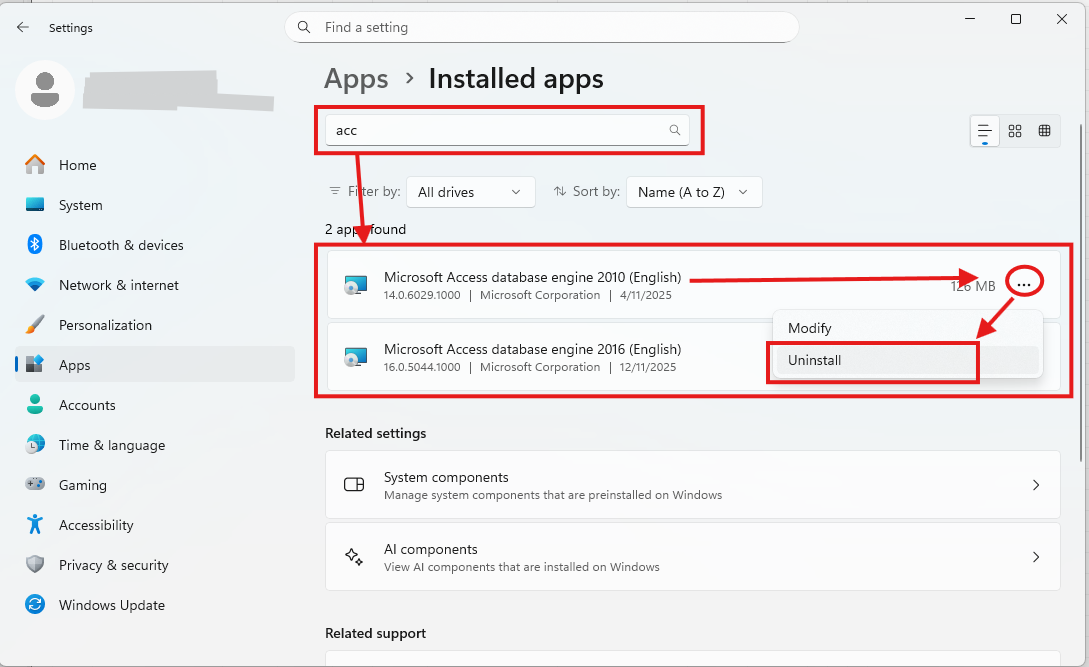Click the app list search field showing acc
This screenshot has width=1089, height=667.
pyautogui.click(x=505, y=130)
